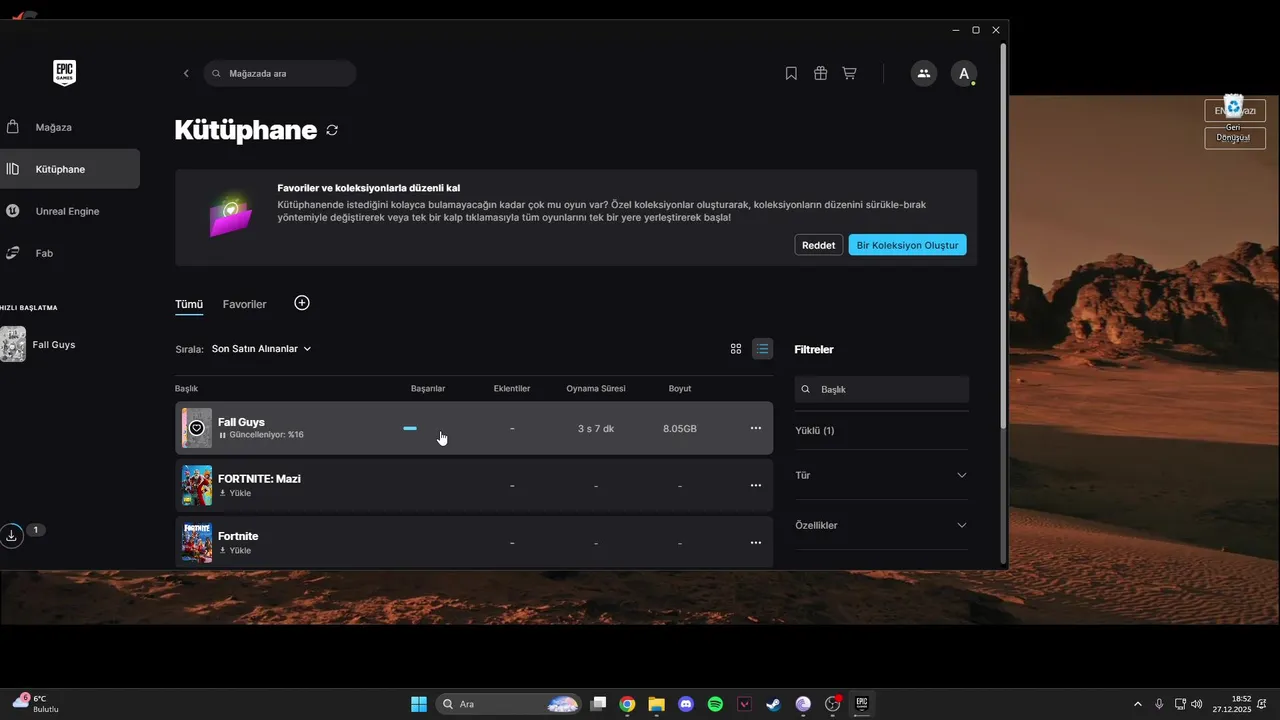The width and height of the screenshot is (1280, 720).
Task: Click the library vertical scrollbar
Action: click(x=1003, y=235)
